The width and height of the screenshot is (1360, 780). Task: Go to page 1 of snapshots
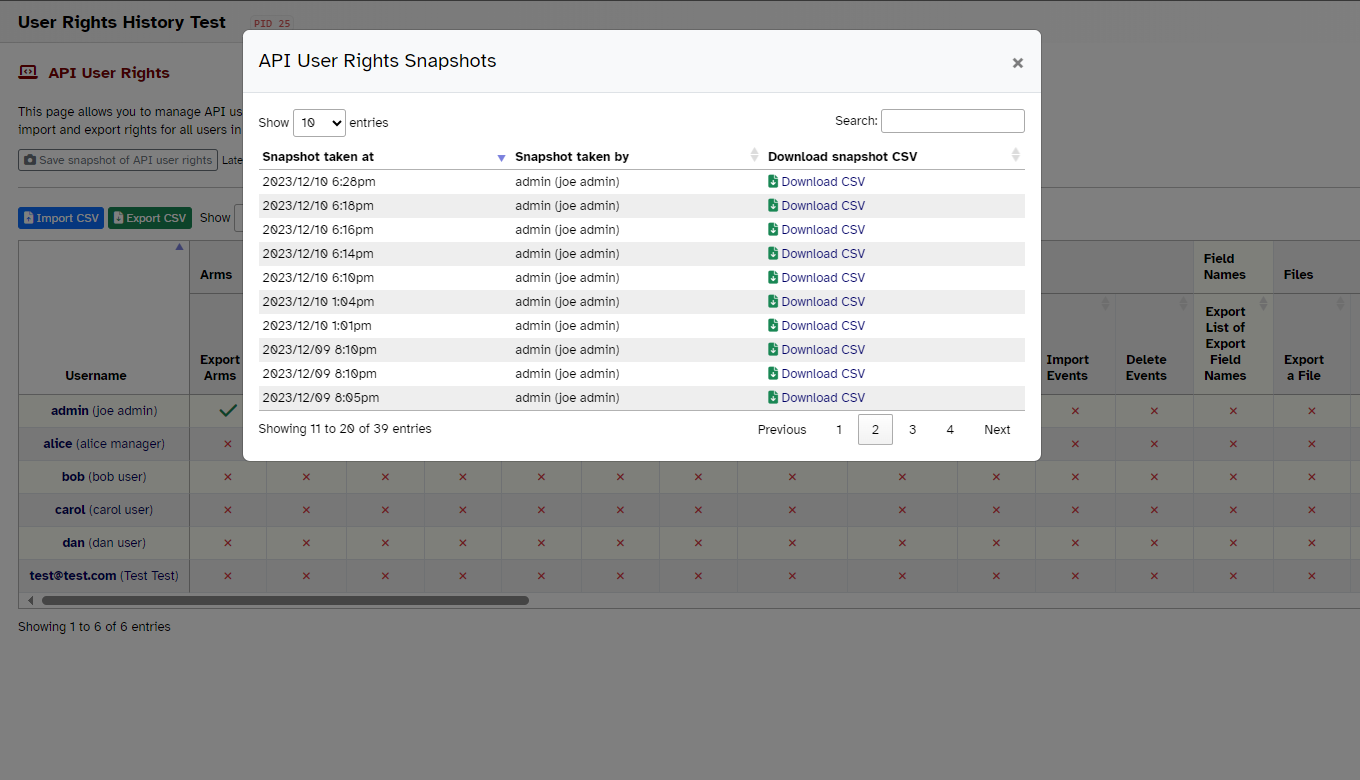[x=839, y=430]
